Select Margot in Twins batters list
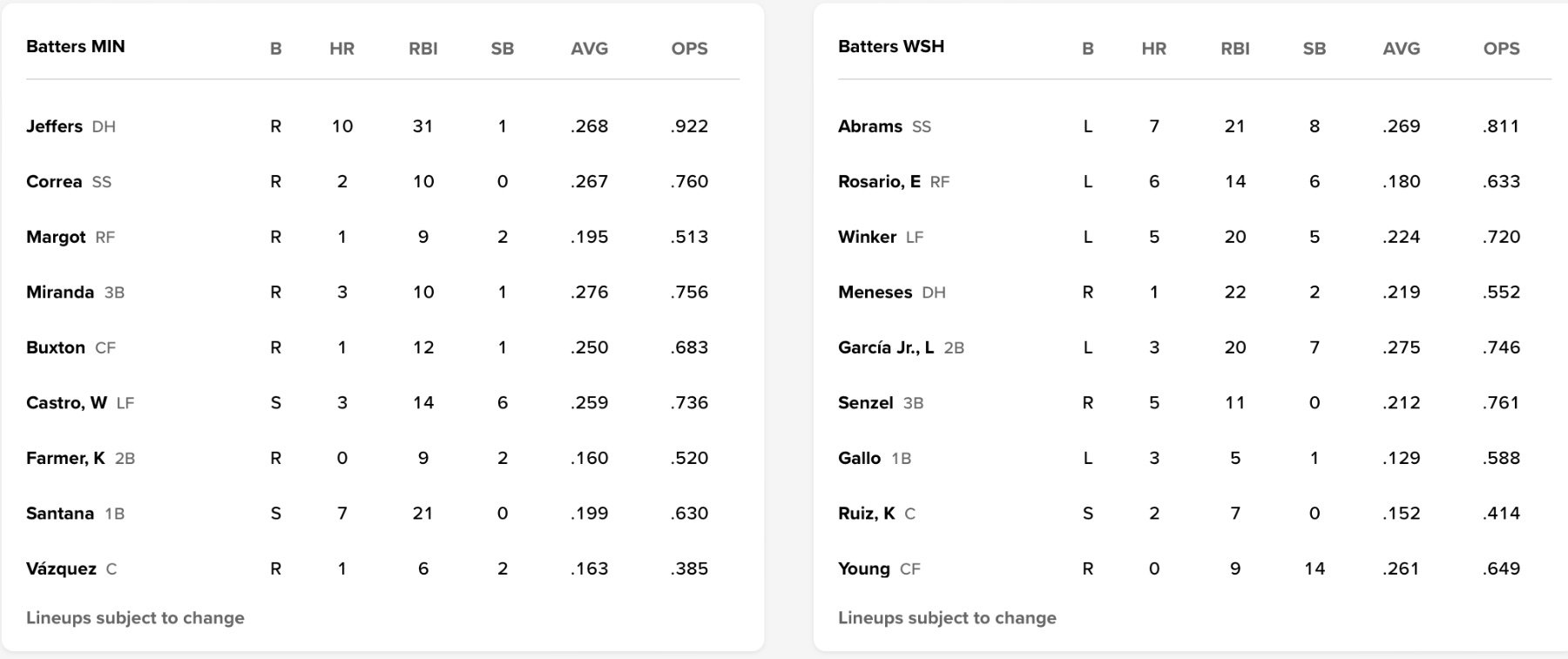Image resolution: width=1568 pixels, height=659 pixels. click(56, 237)
